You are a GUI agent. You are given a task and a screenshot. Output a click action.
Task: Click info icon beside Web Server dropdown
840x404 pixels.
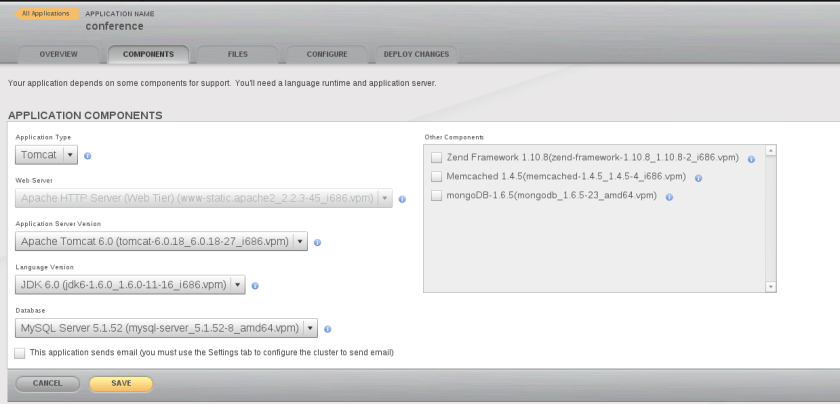pyautogui.click(x=402, y=199)
